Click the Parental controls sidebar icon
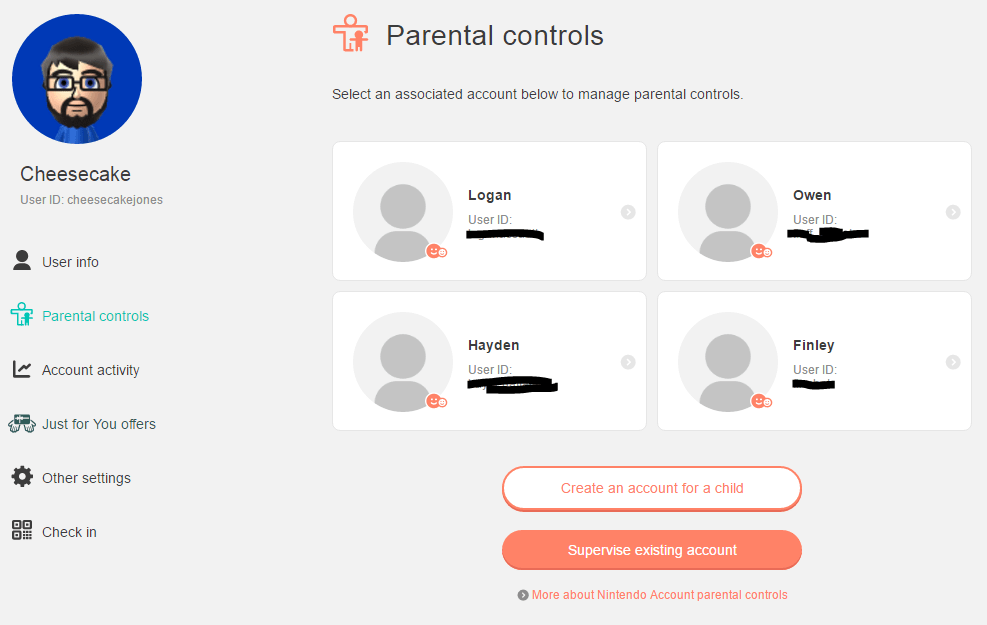The image size is (987, 625). pyautogui.click(x=22, y=315)
